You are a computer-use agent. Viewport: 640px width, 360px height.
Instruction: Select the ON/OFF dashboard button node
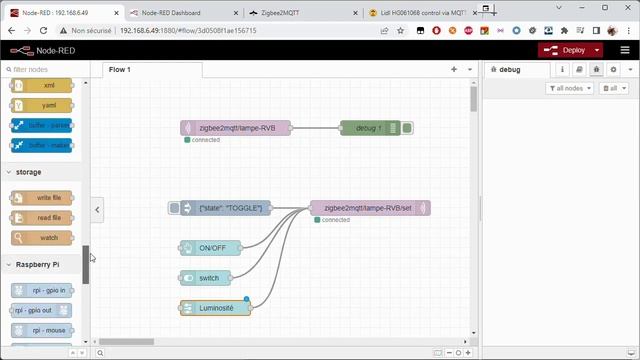coord(210,248)
